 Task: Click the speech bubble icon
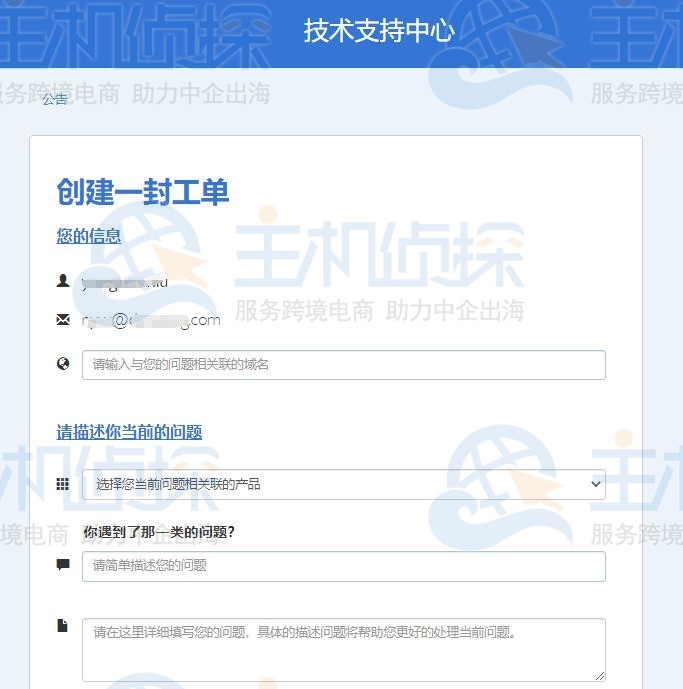(x=63, y=565)
